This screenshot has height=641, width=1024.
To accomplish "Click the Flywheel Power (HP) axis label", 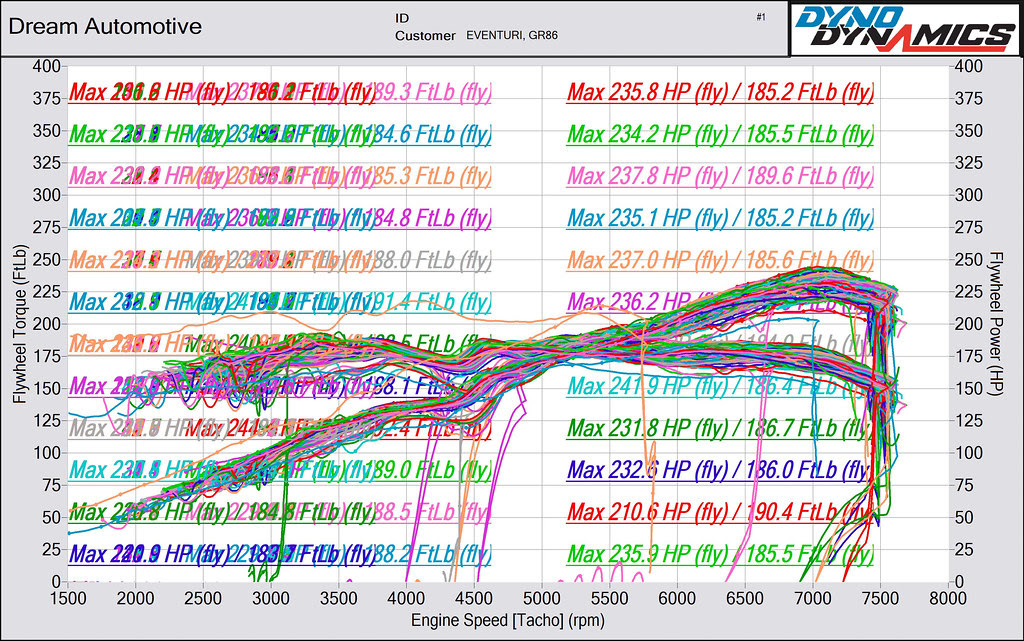I will click(995, 324).
